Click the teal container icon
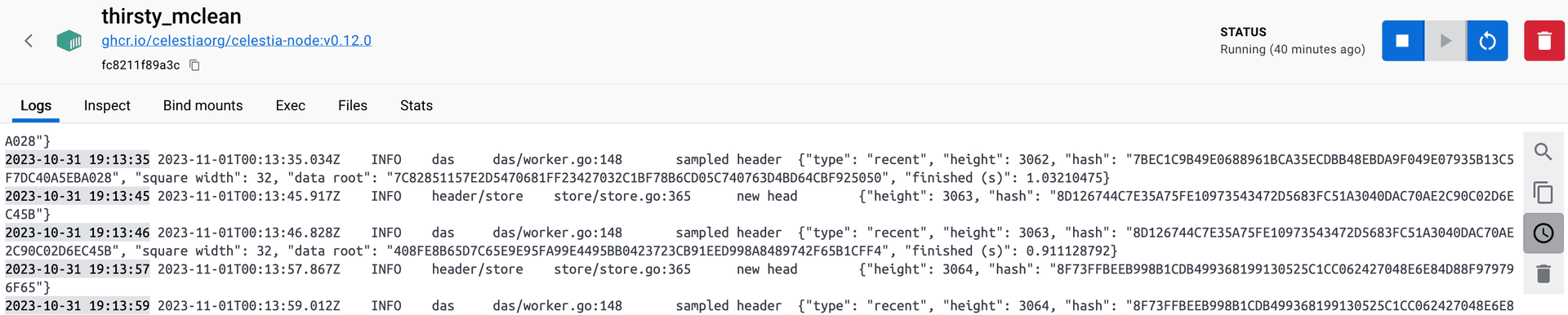Viewport: 1568px width, 315px height. pyautogui.click(x=69, y=41)
